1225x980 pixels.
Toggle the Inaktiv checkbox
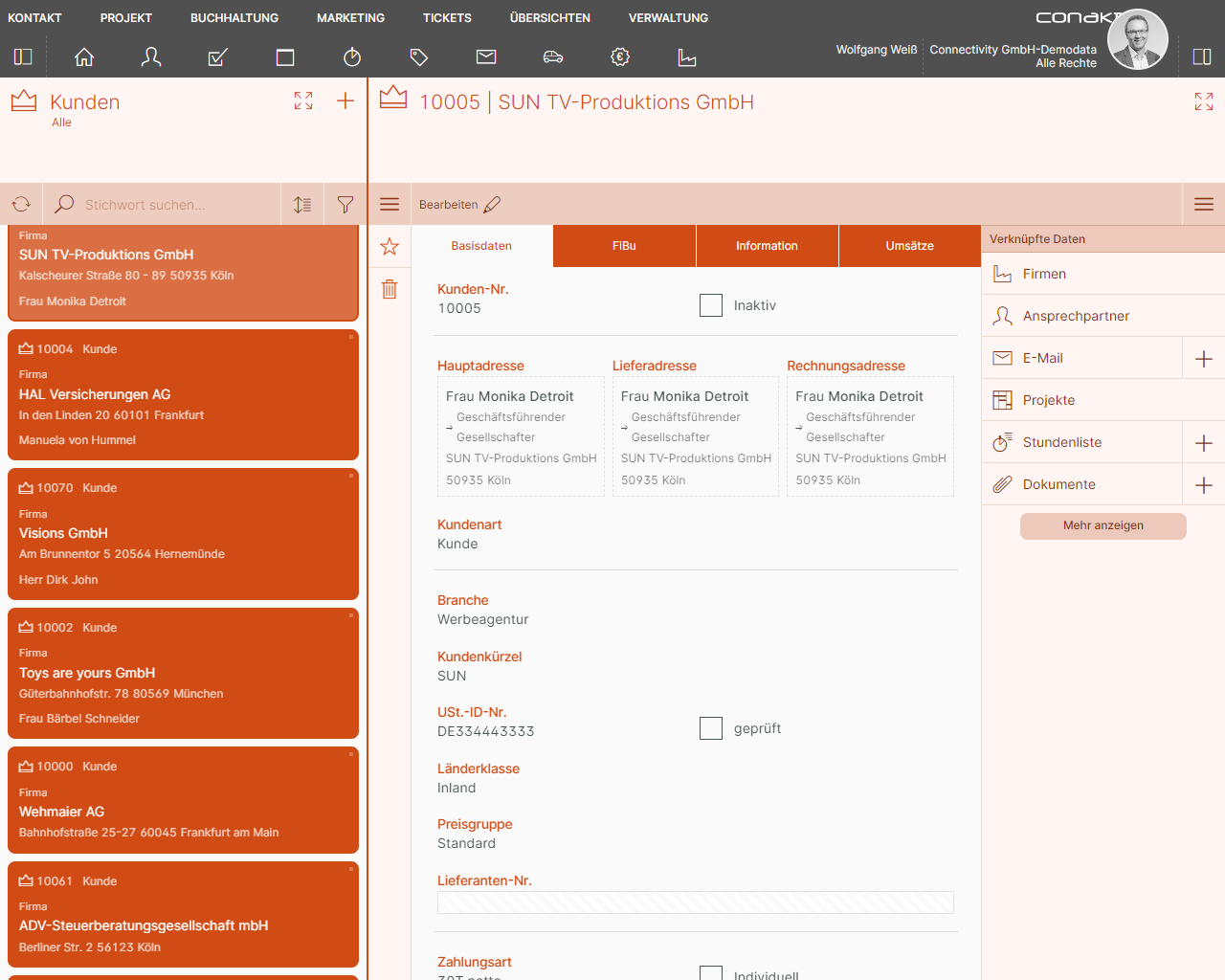pos(711,305)
